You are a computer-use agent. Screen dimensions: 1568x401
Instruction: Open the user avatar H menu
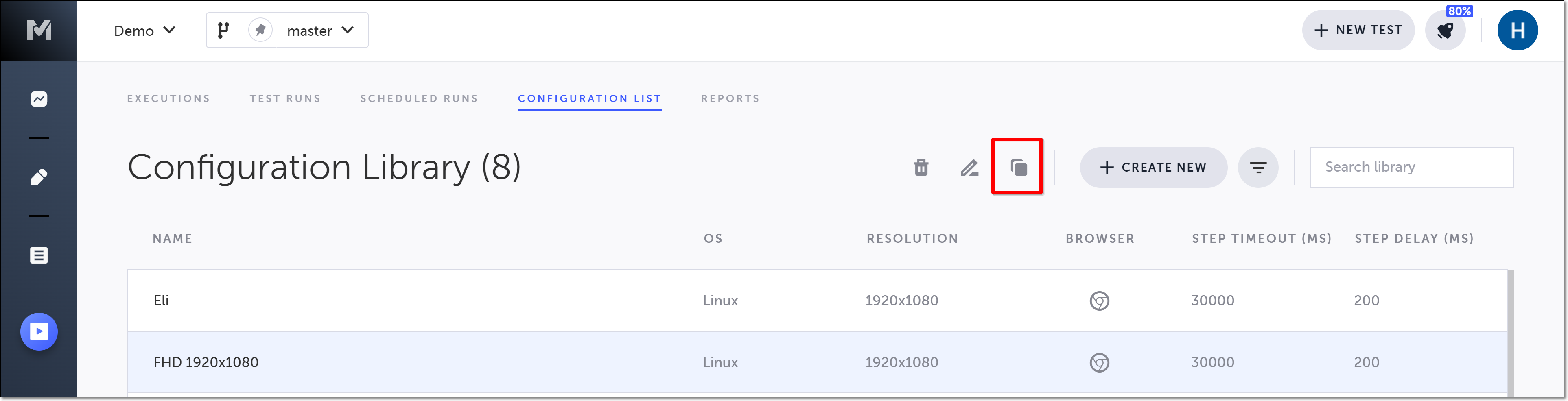click(x=1517, y=31)
